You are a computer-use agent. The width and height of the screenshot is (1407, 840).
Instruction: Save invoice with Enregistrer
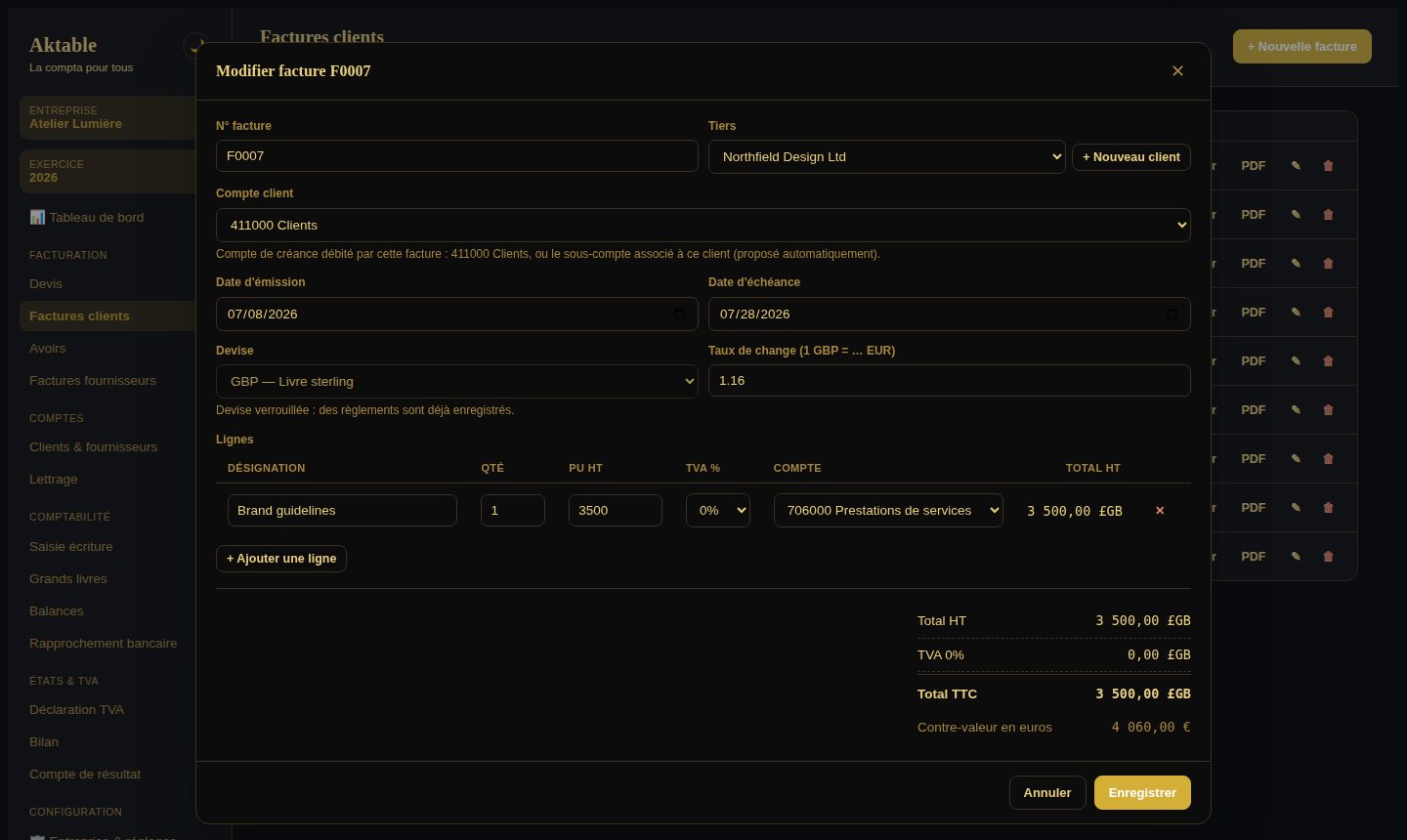point(1142,792)
